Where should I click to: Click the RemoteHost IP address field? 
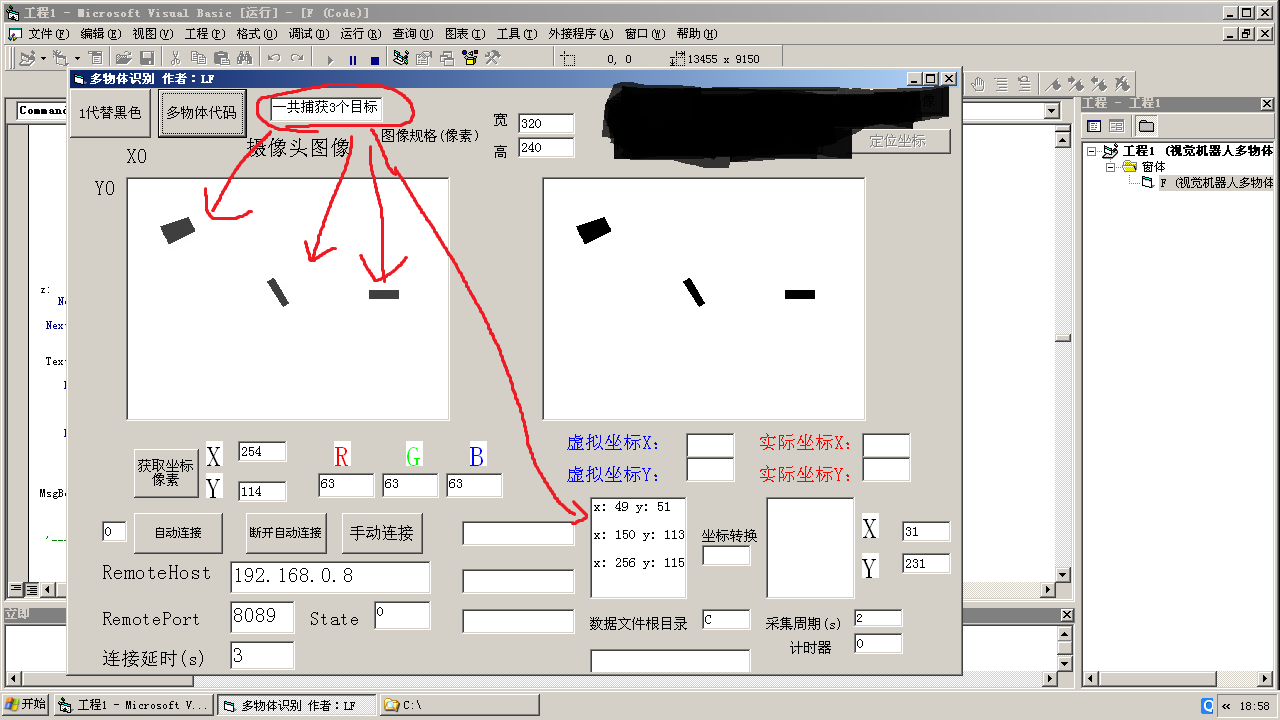330,577
